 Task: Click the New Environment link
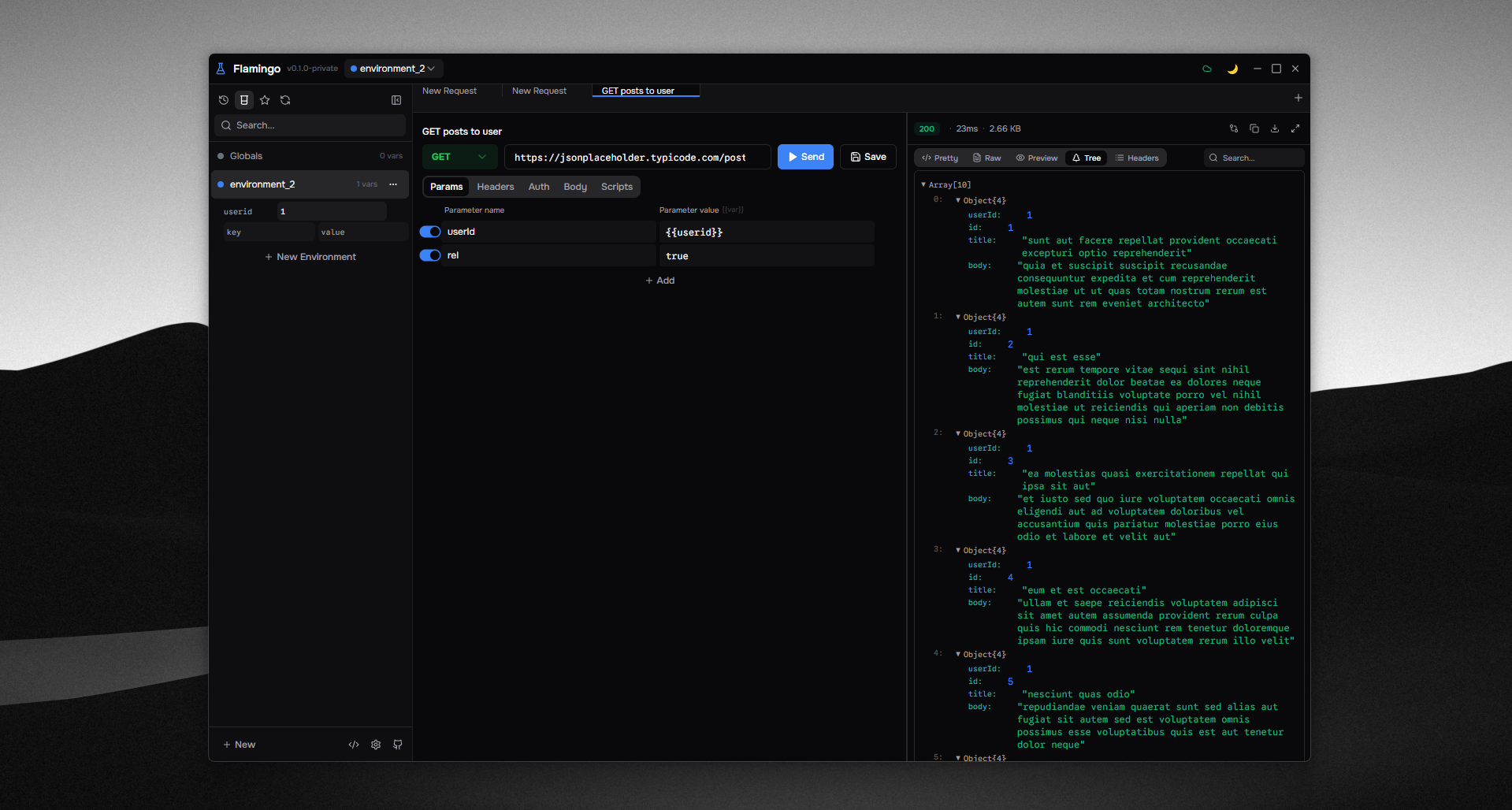pos(310,257)
